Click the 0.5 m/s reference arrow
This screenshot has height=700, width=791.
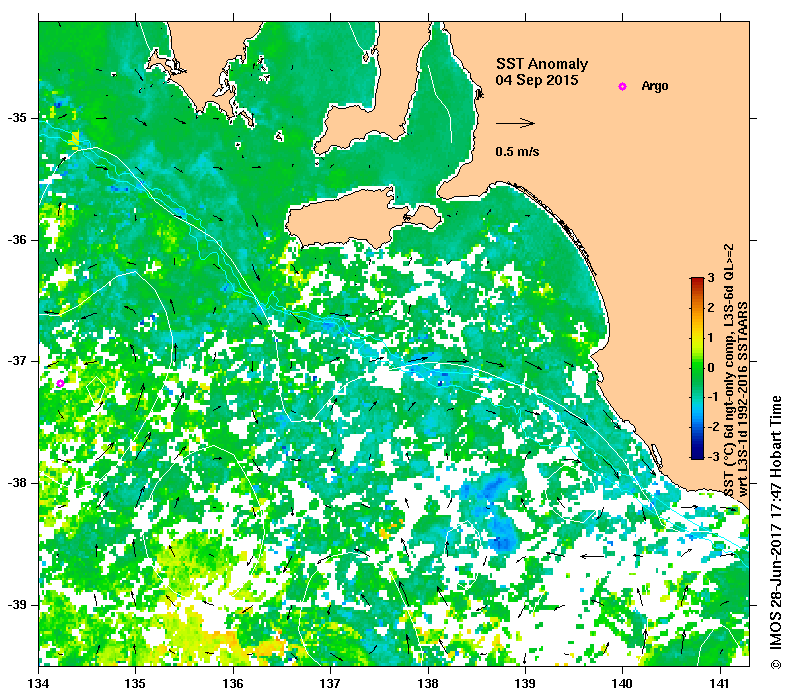point(515,123)
